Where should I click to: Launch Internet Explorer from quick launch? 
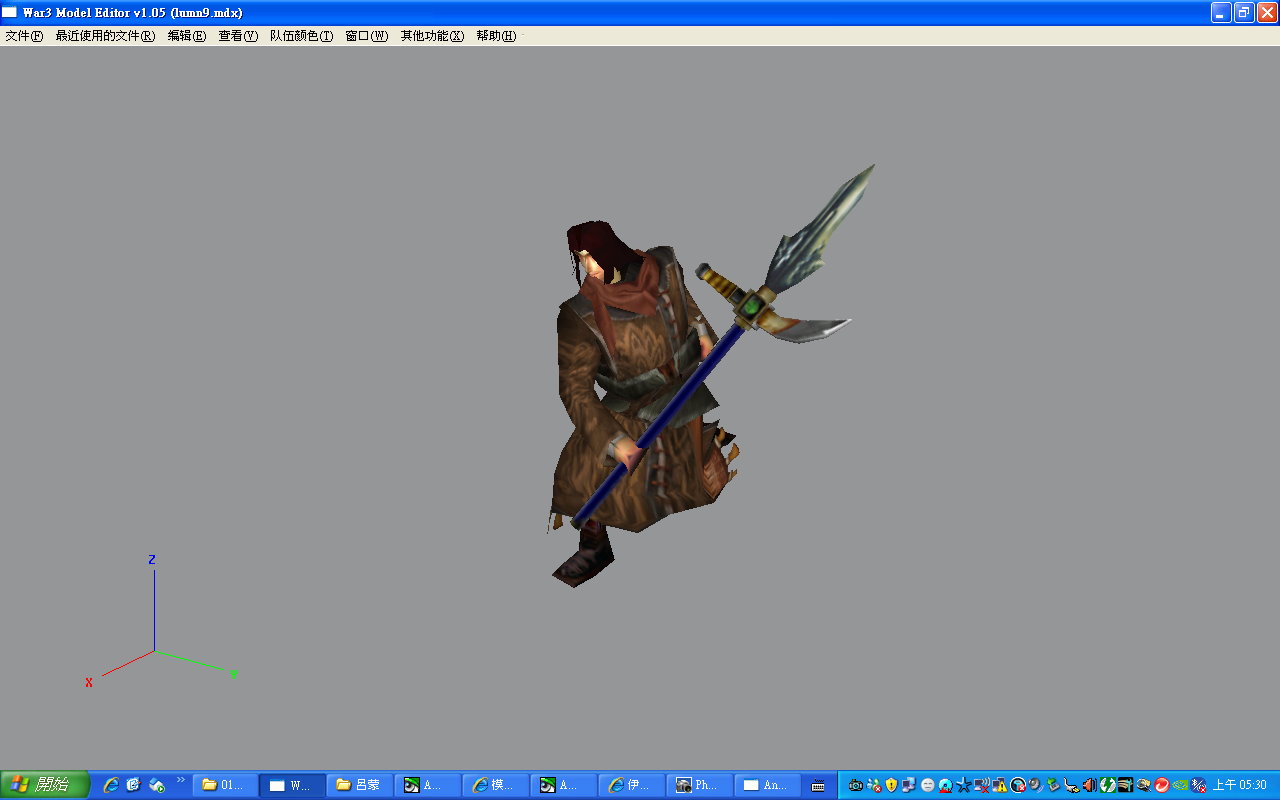click(111, 785)
